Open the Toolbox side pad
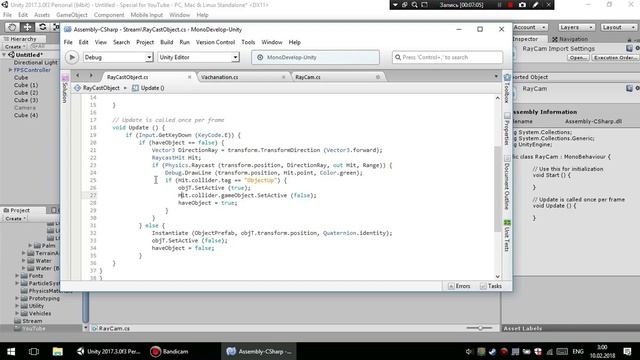640x360 pixels. pos(507,89)
